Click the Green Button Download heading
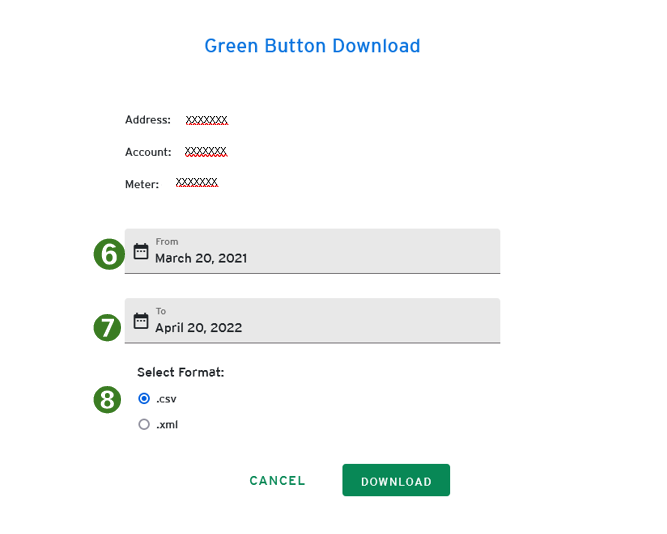Screen dimensions: 667x534 click(312, 46)
